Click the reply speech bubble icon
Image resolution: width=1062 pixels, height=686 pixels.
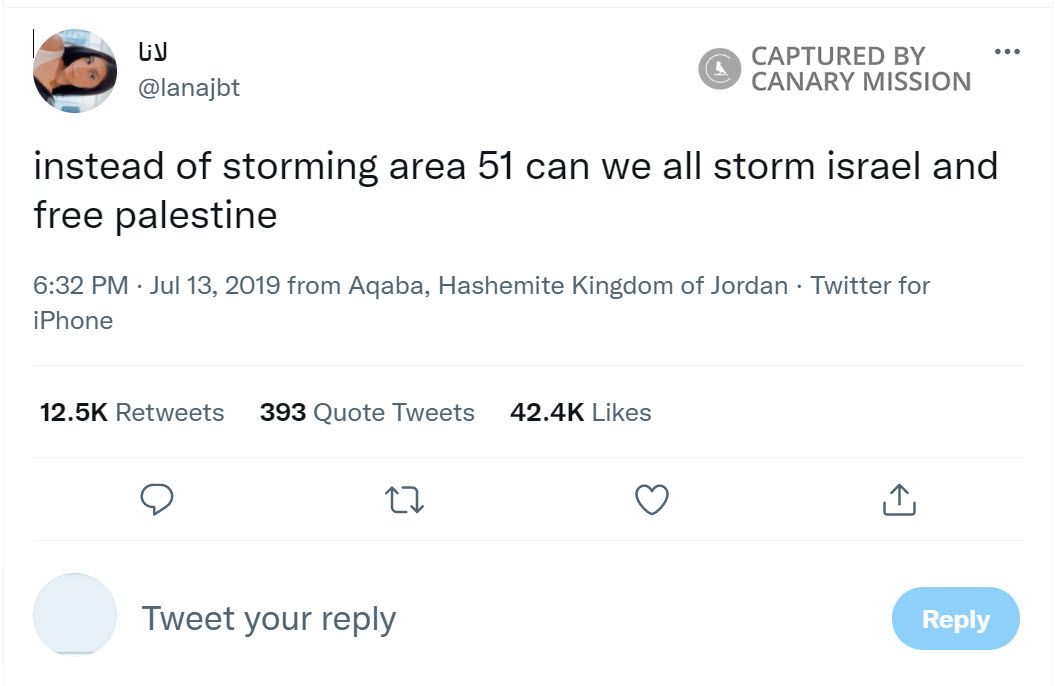[x=157, y=499]
